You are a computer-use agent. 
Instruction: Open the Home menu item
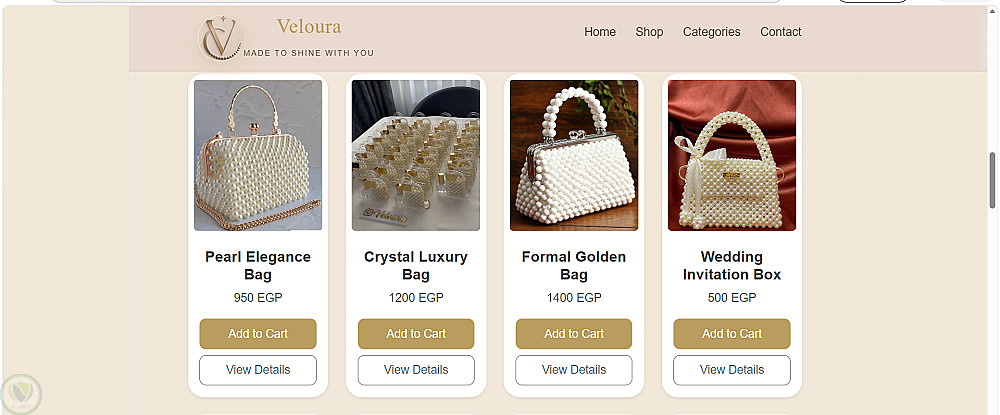(x=600, y=32)
